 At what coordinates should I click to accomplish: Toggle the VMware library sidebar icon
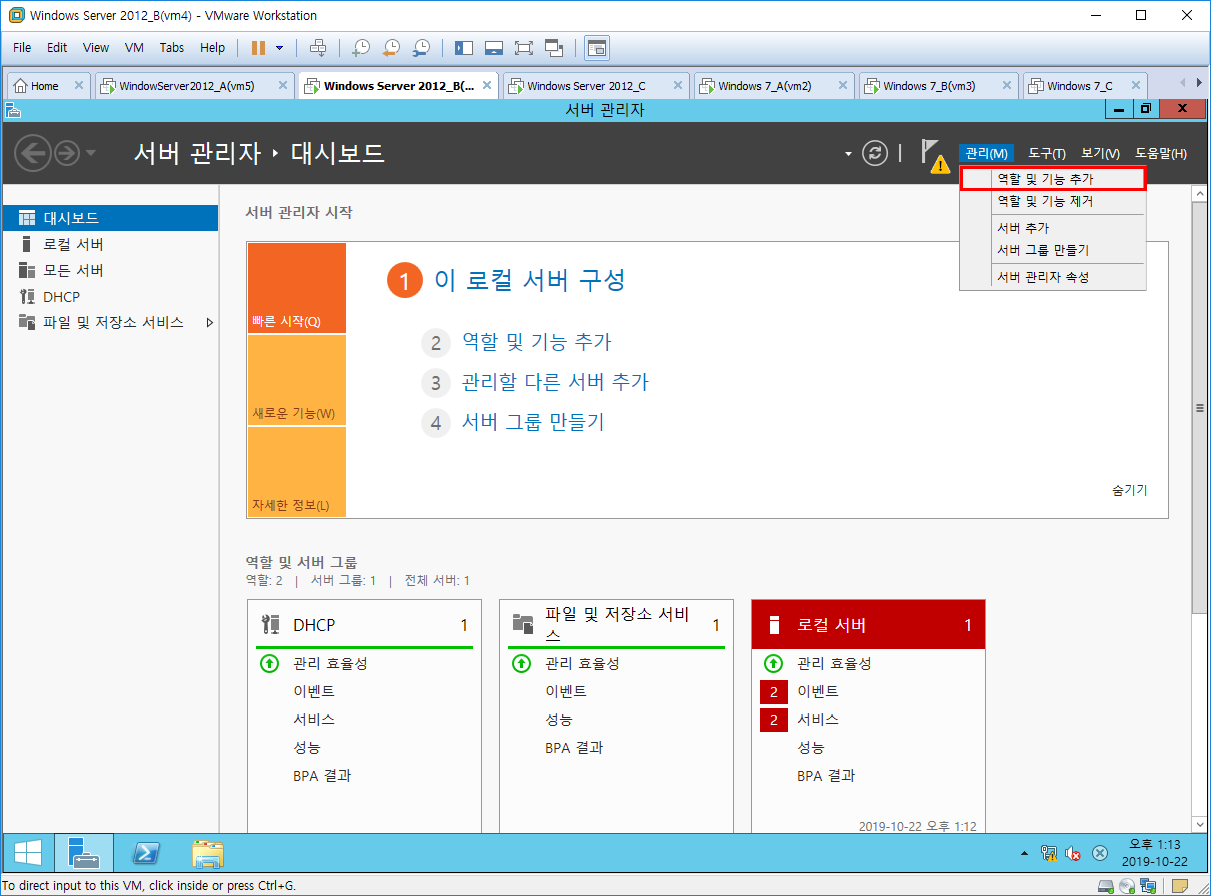pos(463,47)
